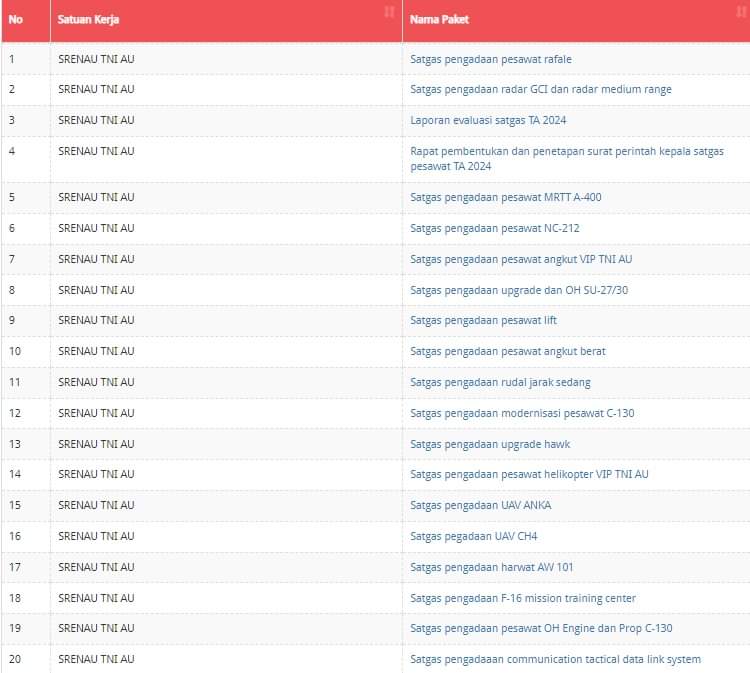The height and width of the screenshot is (673, 750).
Task: Click Satgas pengadaan pesawat lift
Action: [x=483, y=320]
